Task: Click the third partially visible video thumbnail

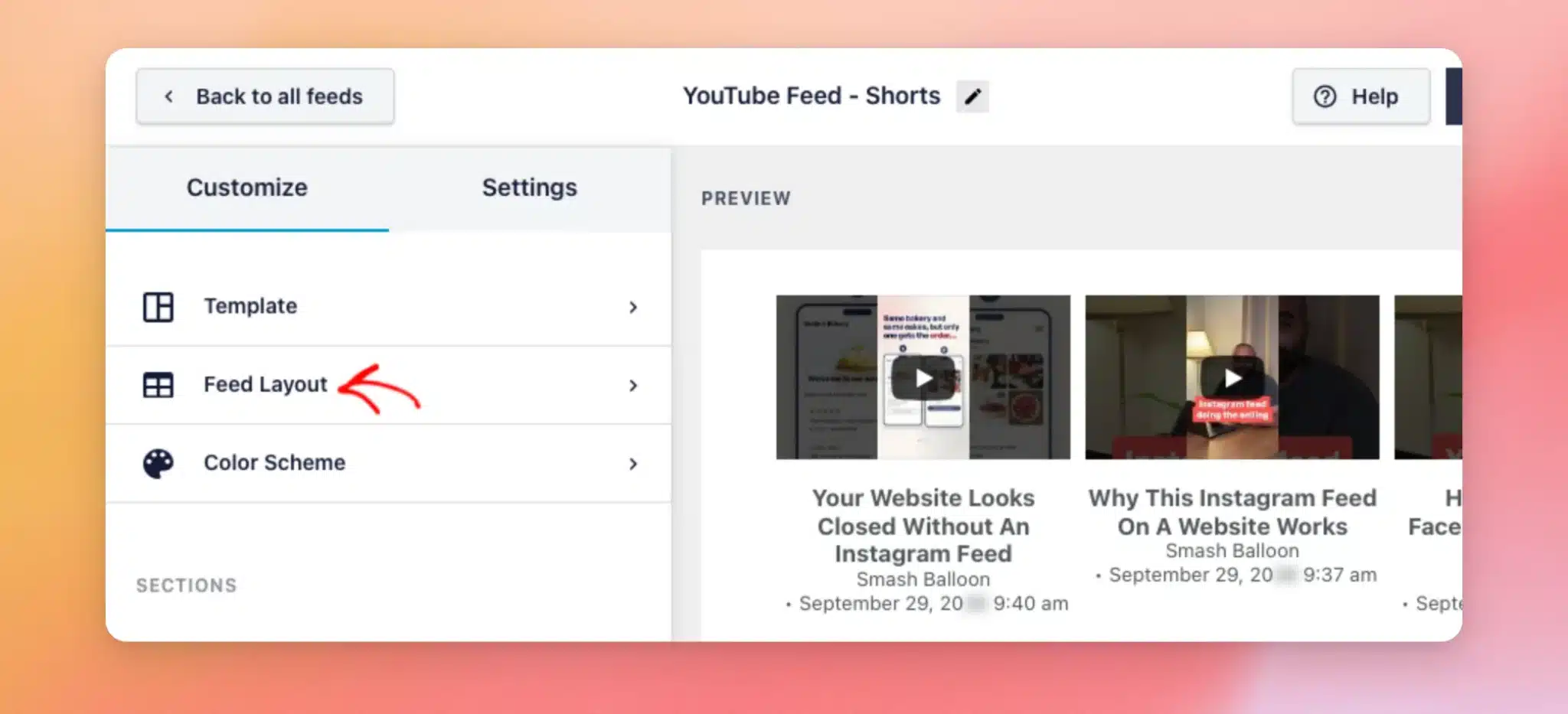Action: pos(1428,377)
